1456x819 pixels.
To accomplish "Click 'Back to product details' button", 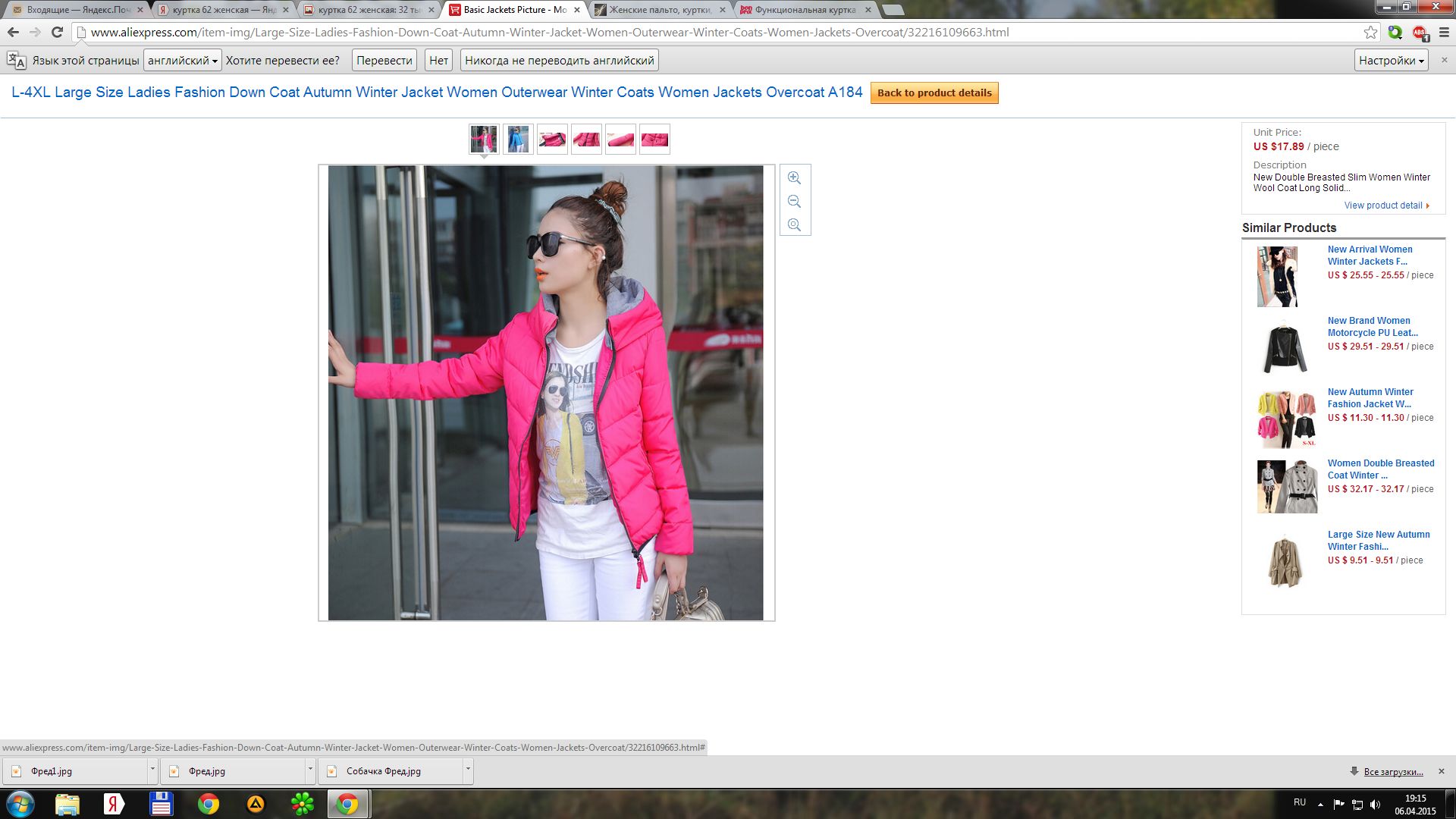I will (934, 93).
